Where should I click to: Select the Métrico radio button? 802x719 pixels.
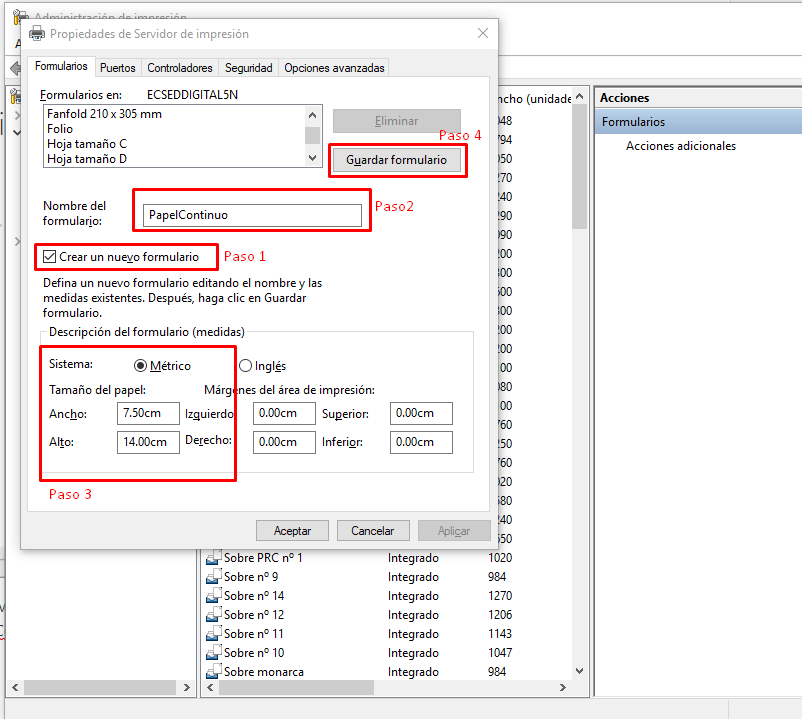[x=141, y=366]
